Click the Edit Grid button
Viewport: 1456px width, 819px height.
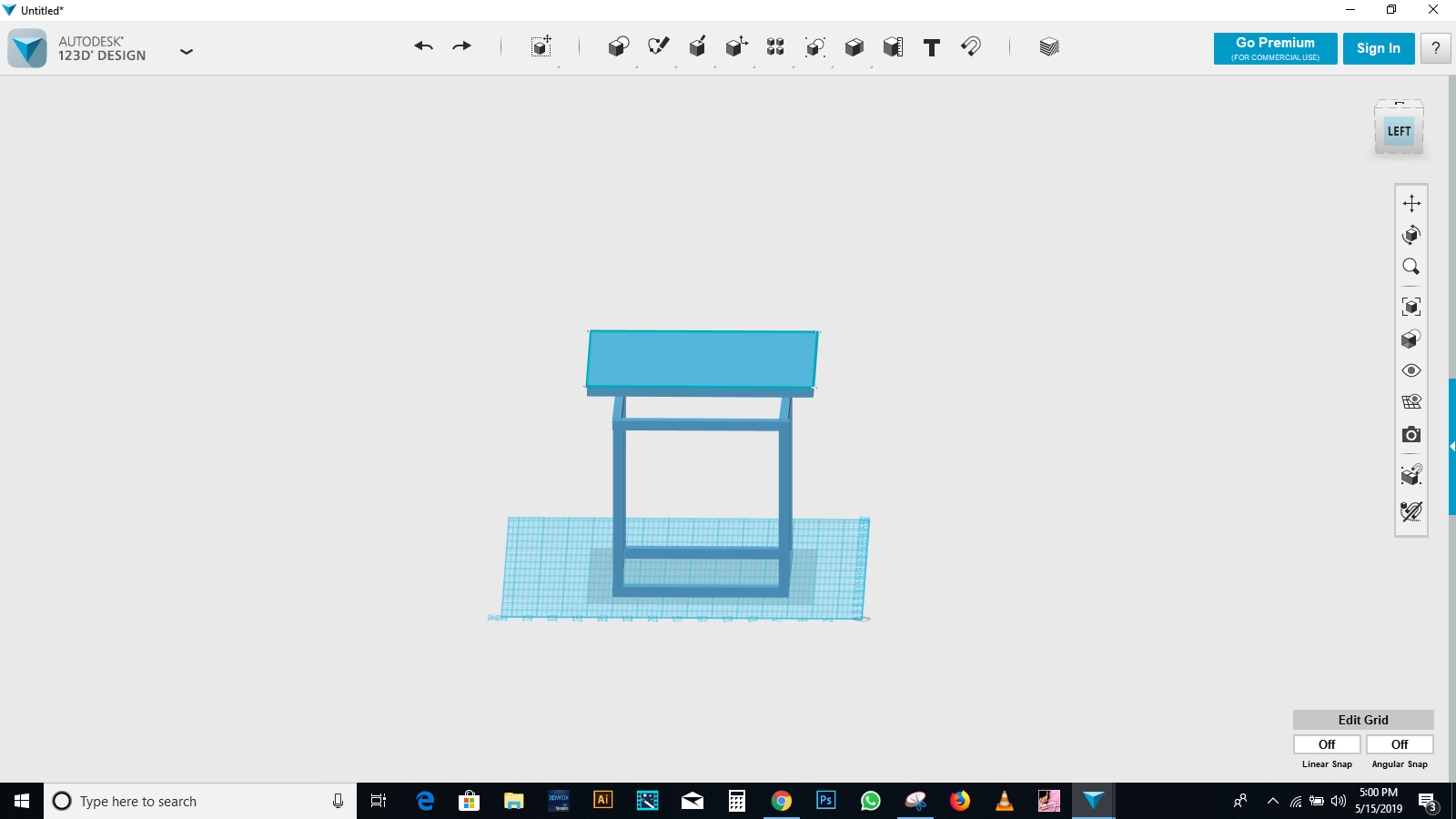coord(1363,720)
